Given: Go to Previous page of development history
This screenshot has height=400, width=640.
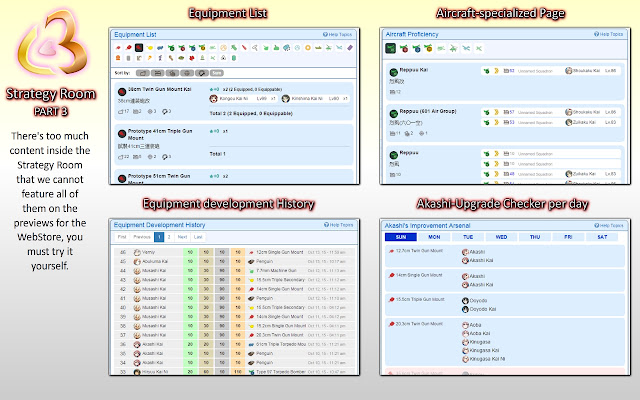Looking at the screenshot, I should pos(142,237).
